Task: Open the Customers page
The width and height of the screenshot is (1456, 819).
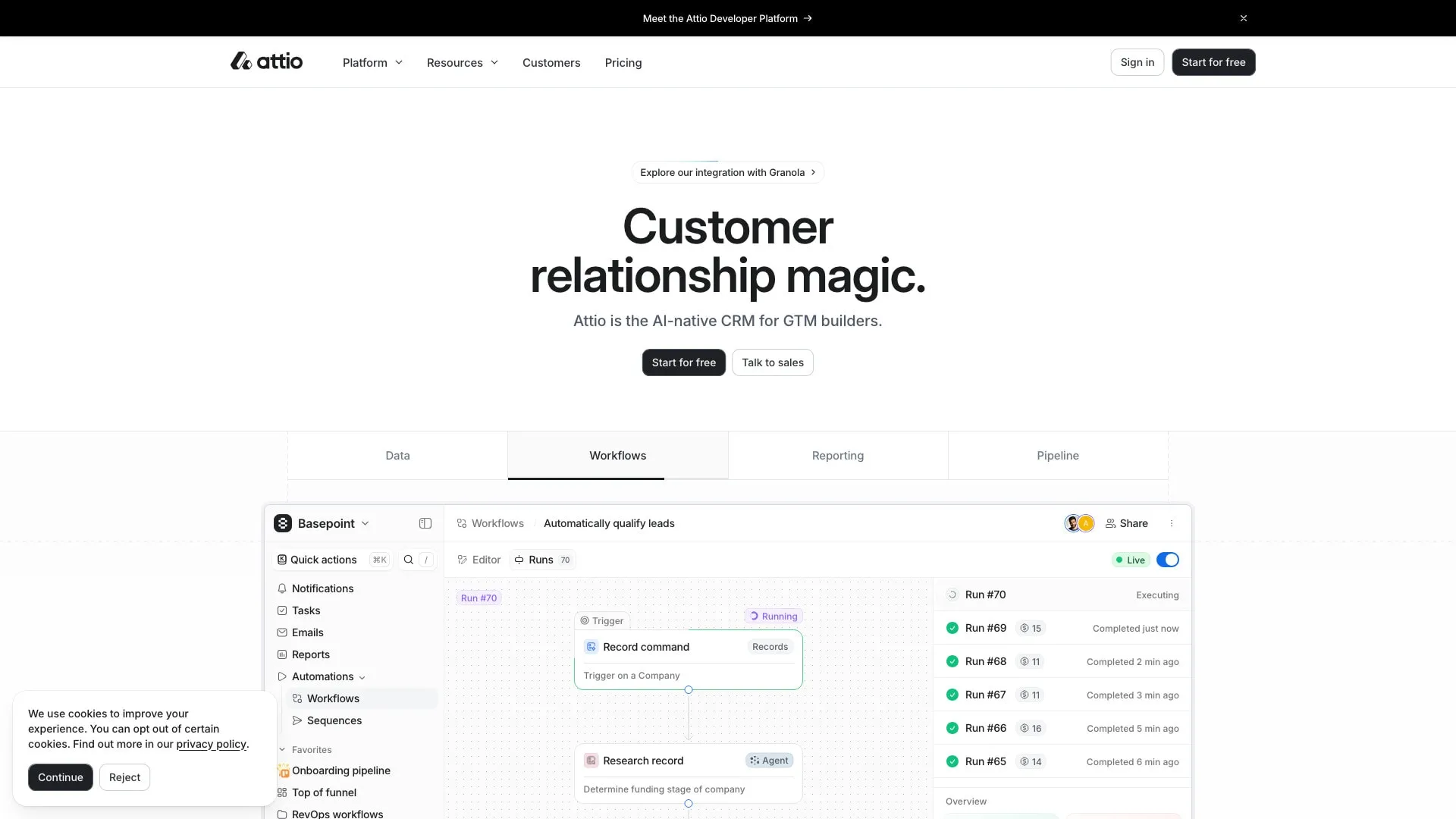Action: (551, 62)
